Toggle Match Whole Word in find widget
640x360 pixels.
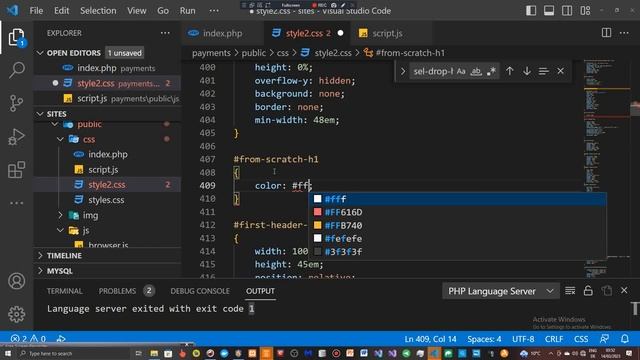coord(476,71)
